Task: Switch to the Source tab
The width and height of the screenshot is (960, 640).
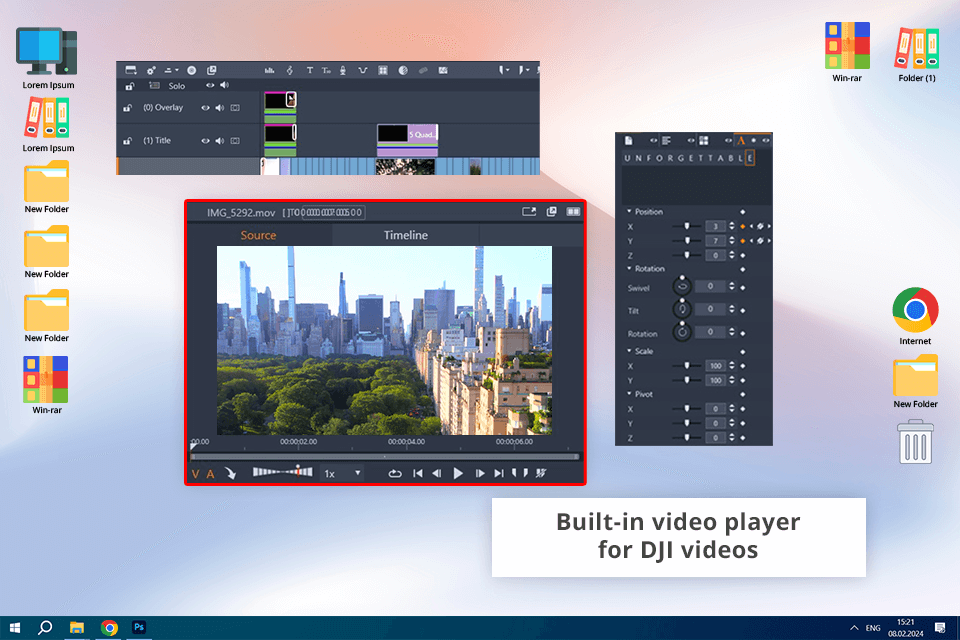Action: (x=258, y=235)
